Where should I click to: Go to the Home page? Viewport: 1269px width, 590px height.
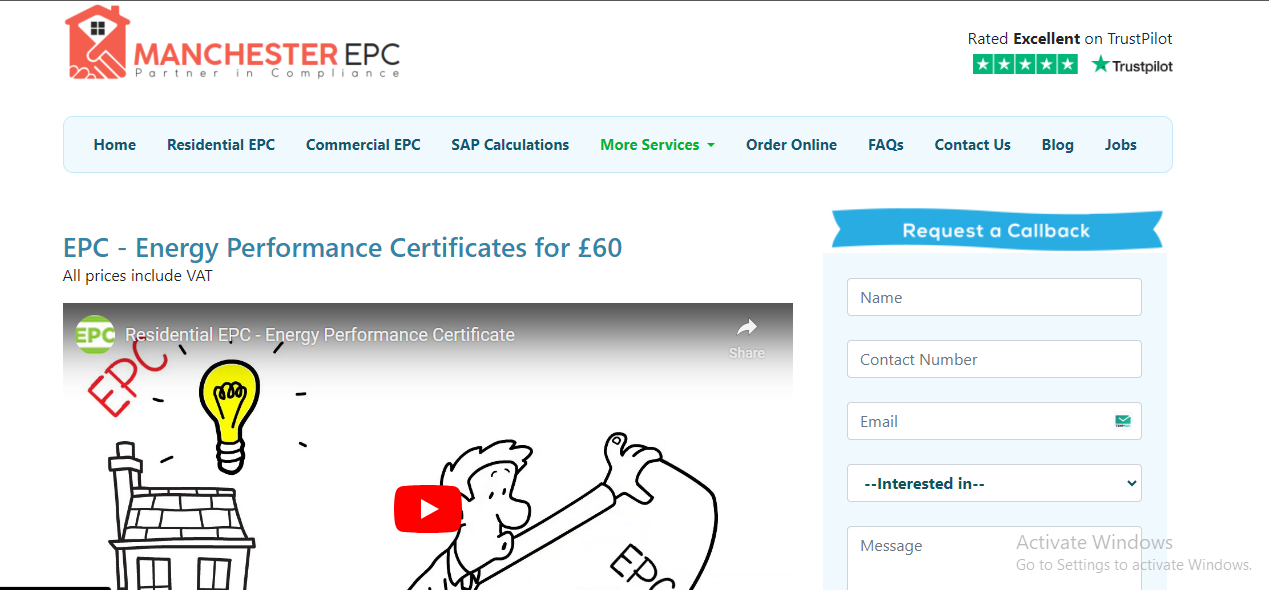[x=115, y=145]
